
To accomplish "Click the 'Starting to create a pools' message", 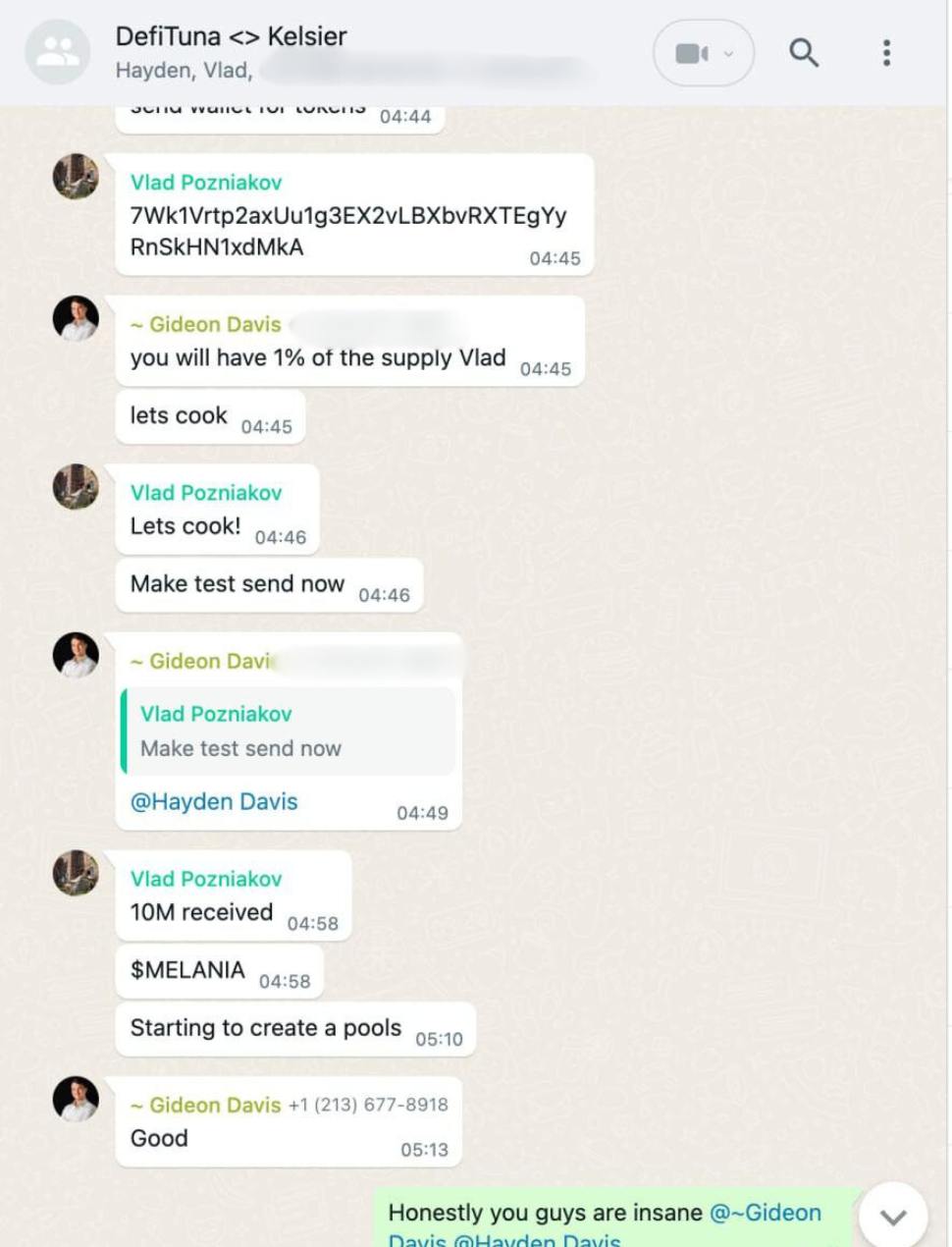I will pyautogui.click(x=295, y=1030).
